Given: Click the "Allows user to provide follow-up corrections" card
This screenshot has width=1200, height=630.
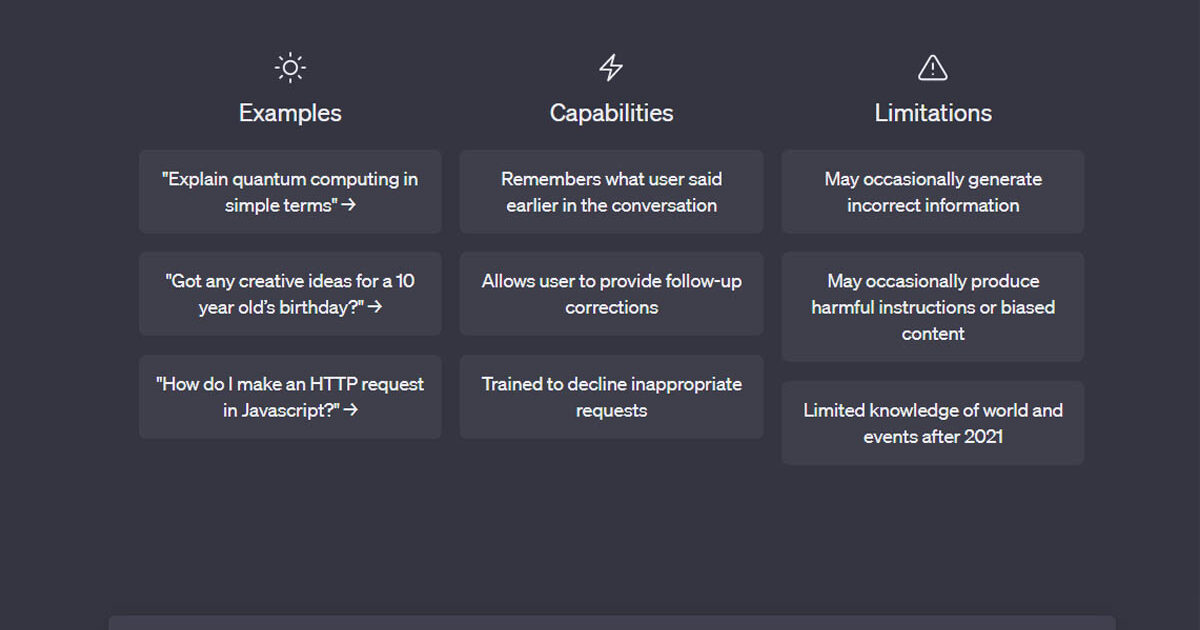Looking at the screenshot, I should pos(611,294).
